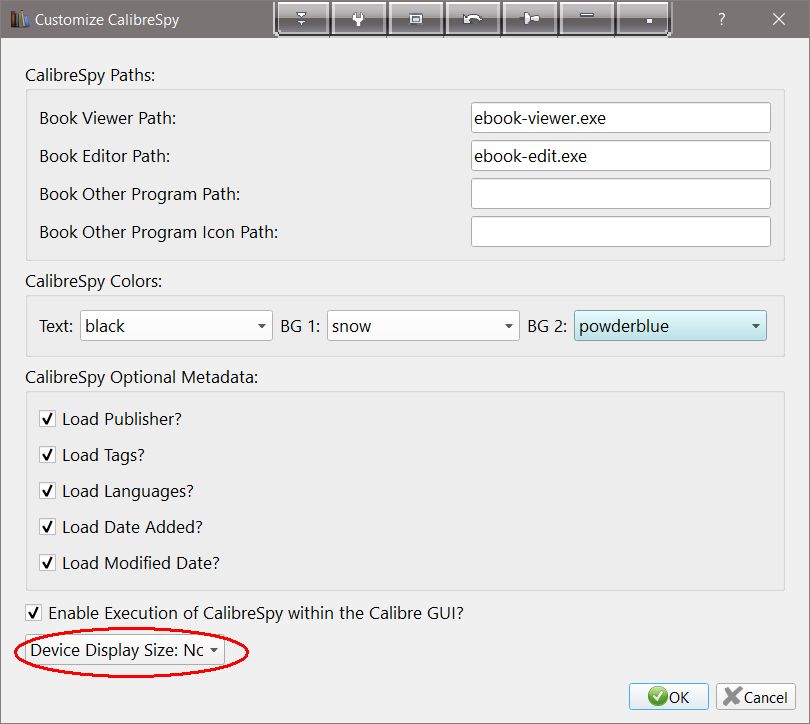
Task: Click the double-arrow collapse icon in title bar
Action: pos(302,19)
